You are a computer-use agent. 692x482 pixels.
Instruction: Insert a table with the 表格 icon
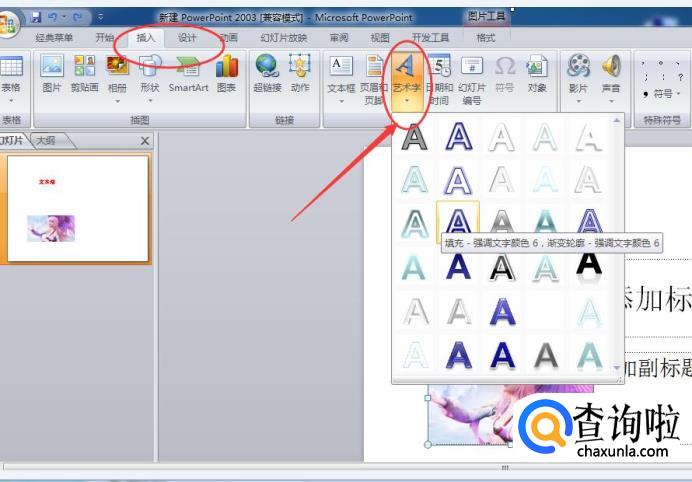point(11,72)
